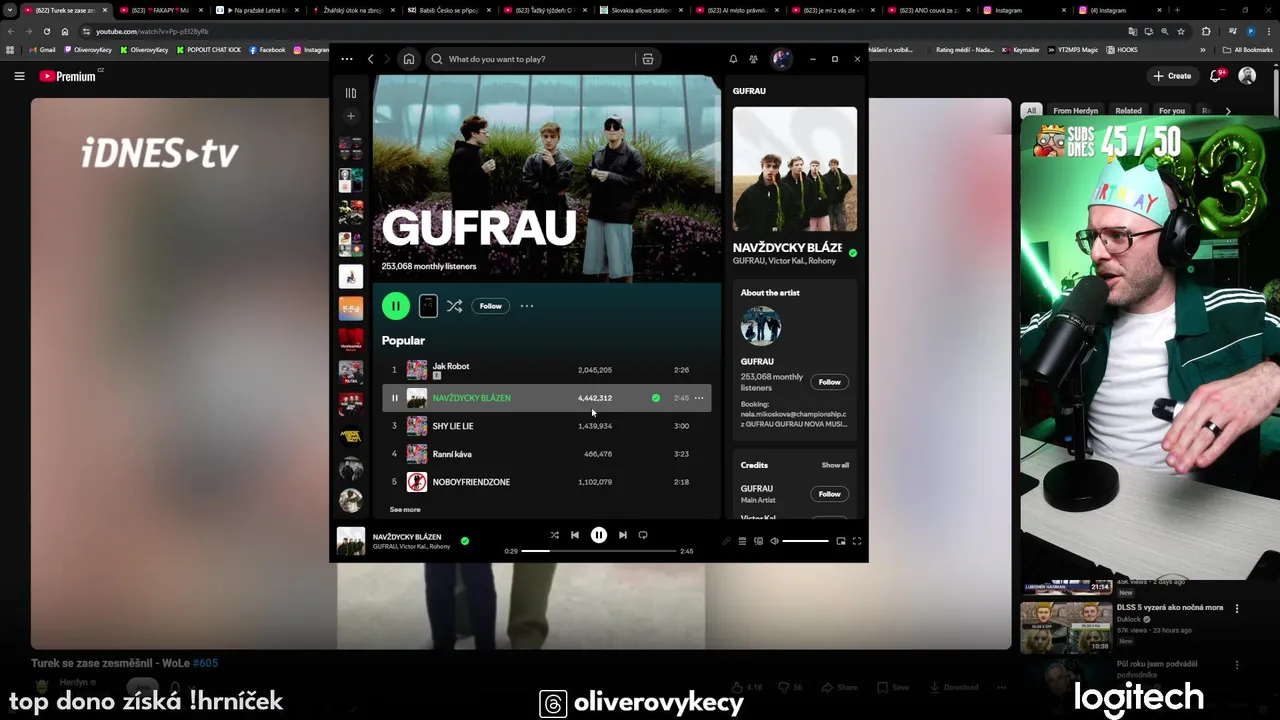
Task: Toggle saved checkmark in now-playing side panel
Action: (853, 253)
